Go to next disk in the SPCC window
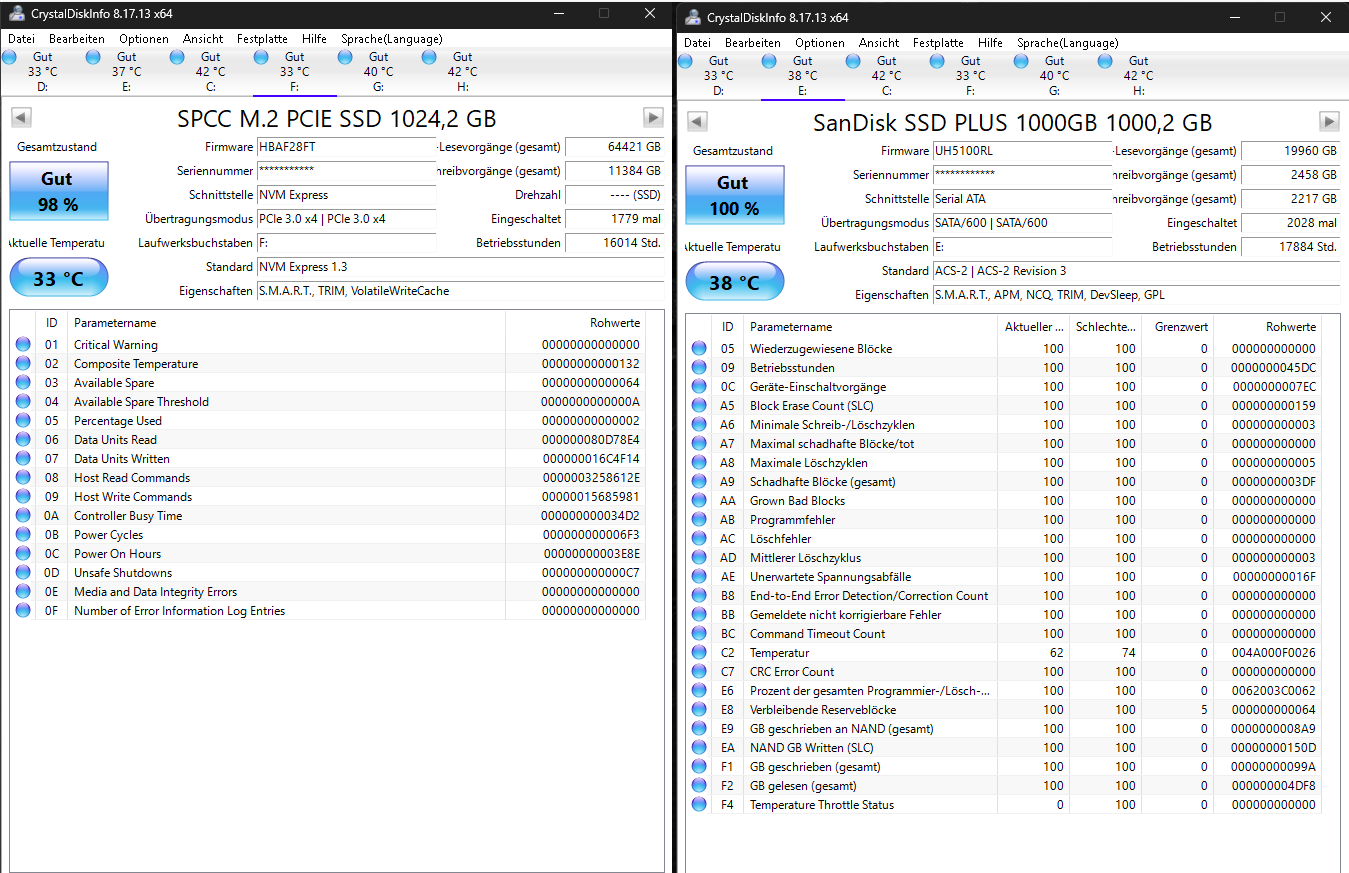Image resolution: width=1349 pixels, height=873 pixels. pos(653,118)
